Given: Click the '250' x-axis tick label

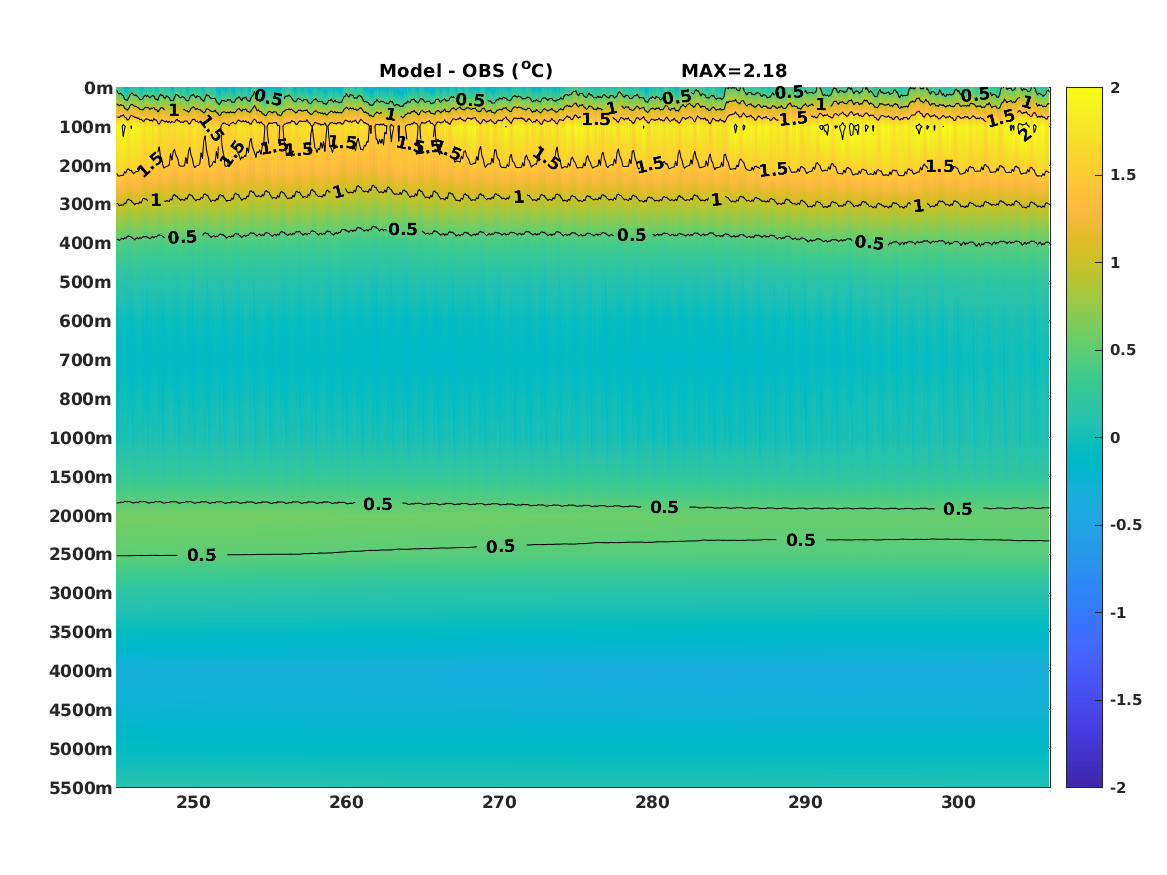Looking at the screenshot, I should pos(194,802).
